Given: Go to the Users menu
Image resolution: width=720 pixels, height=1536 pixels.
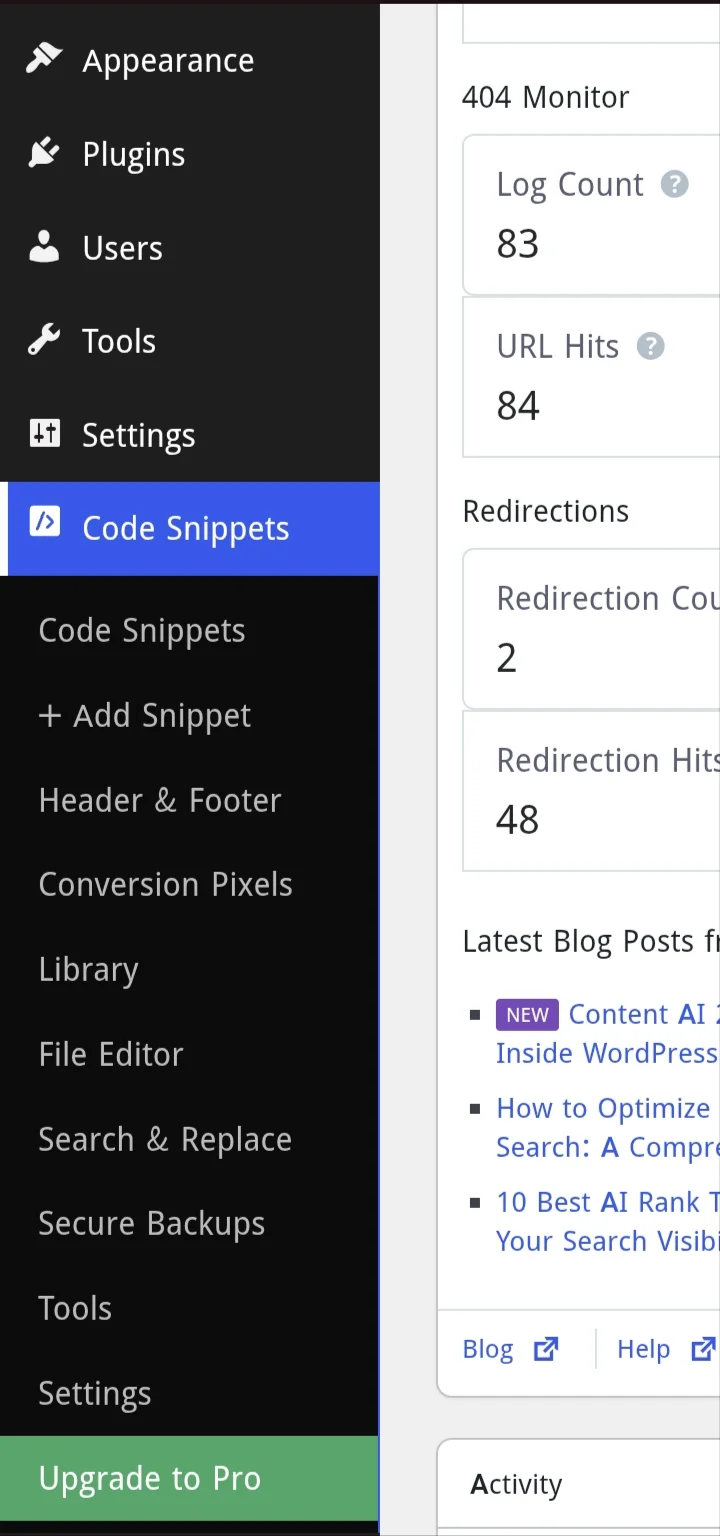Looking at the screenshot, I should (x=190, y=248).
